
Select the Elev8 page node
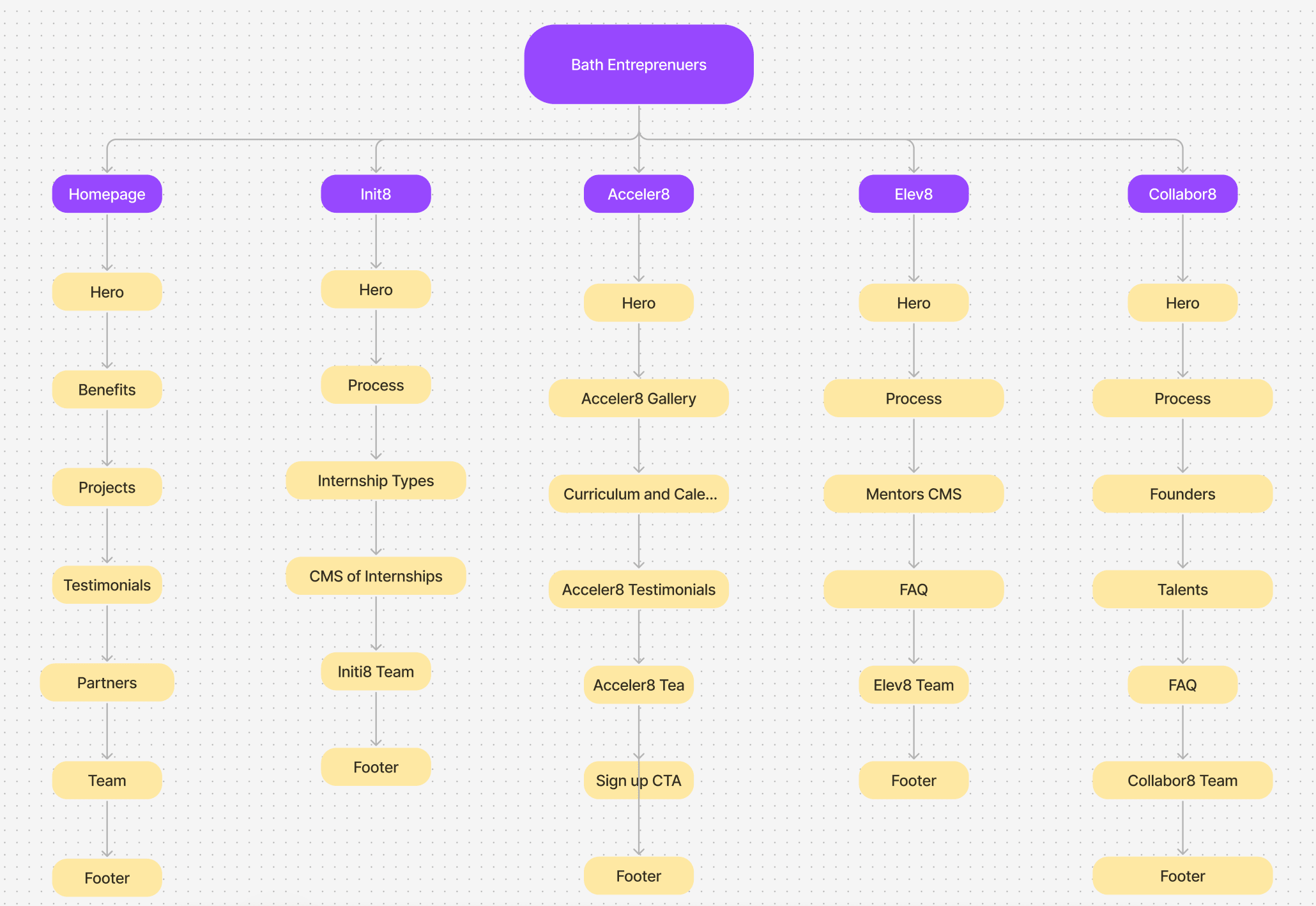point(914,194)
